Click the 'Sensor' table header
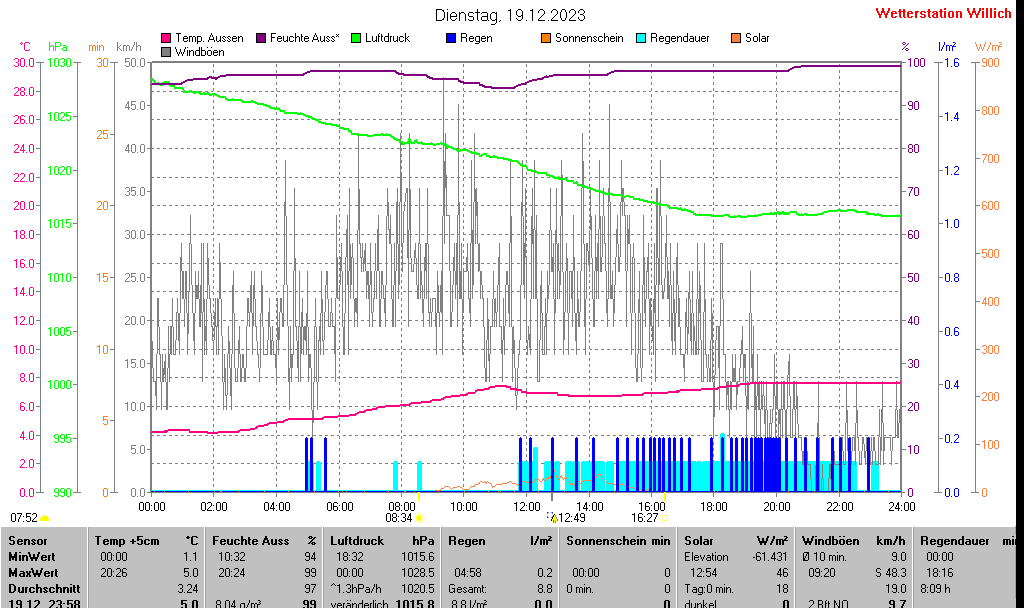 pos(28,541)
